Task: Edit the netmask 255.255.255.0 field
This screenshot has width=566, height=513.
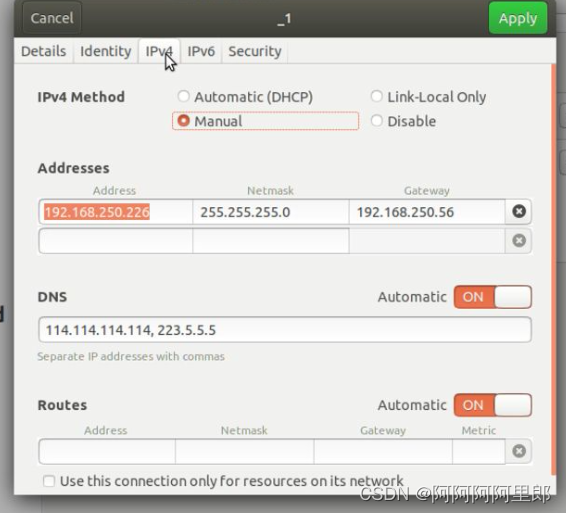Action: [271, 212]
